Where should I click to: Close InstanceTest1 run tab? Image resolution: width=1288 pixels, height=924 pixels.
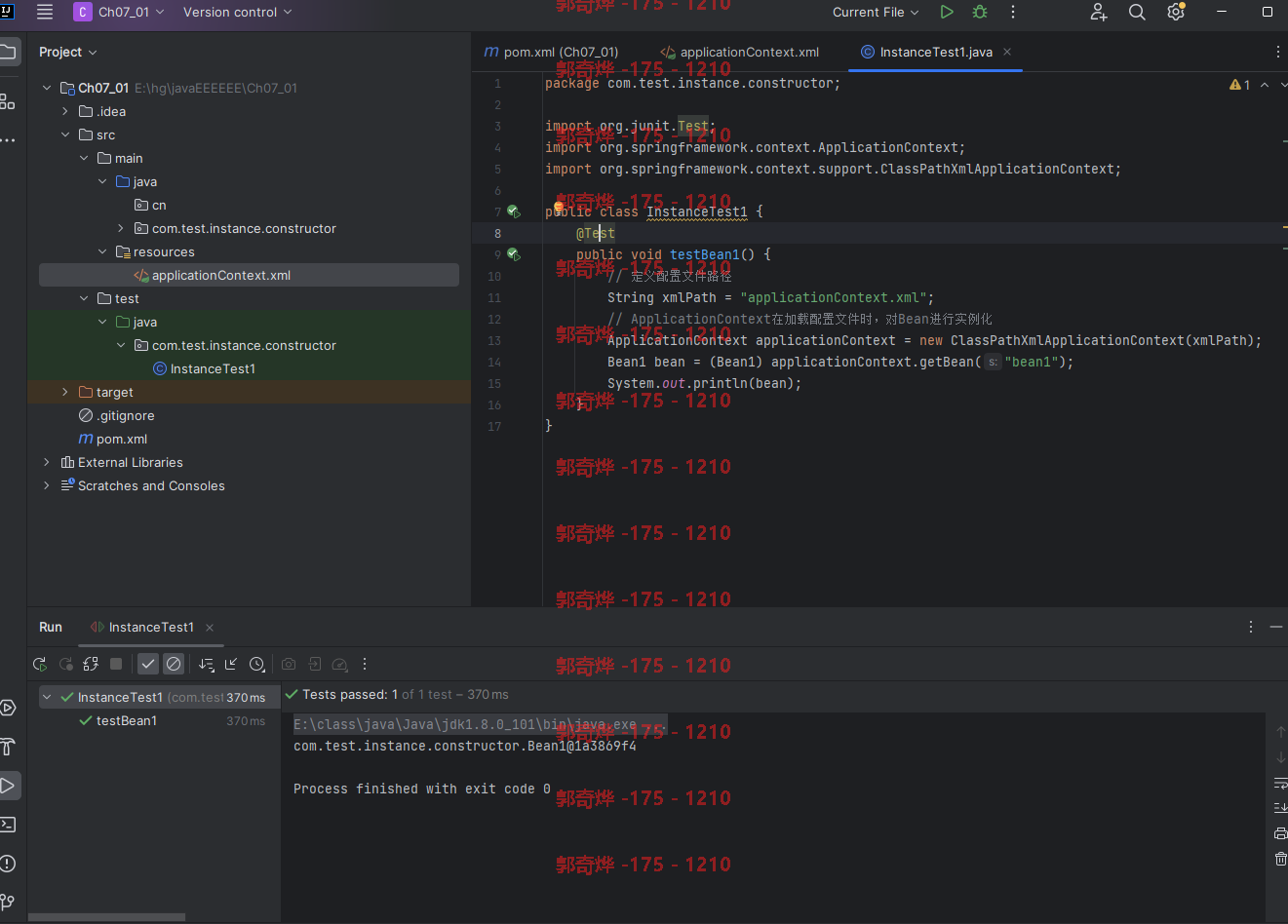click(x=210, y=627)
